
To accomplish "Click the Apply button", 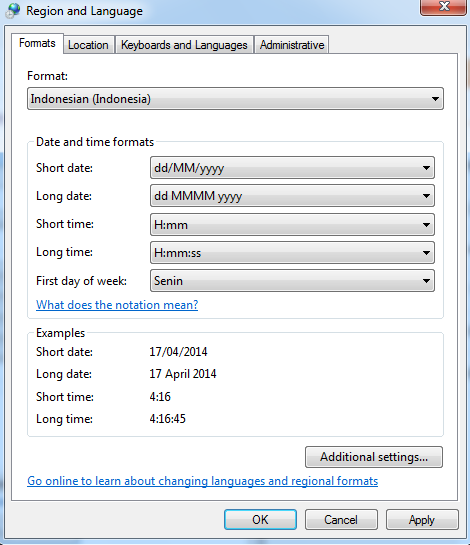I will pyautogui.click(x=422, y=520).
